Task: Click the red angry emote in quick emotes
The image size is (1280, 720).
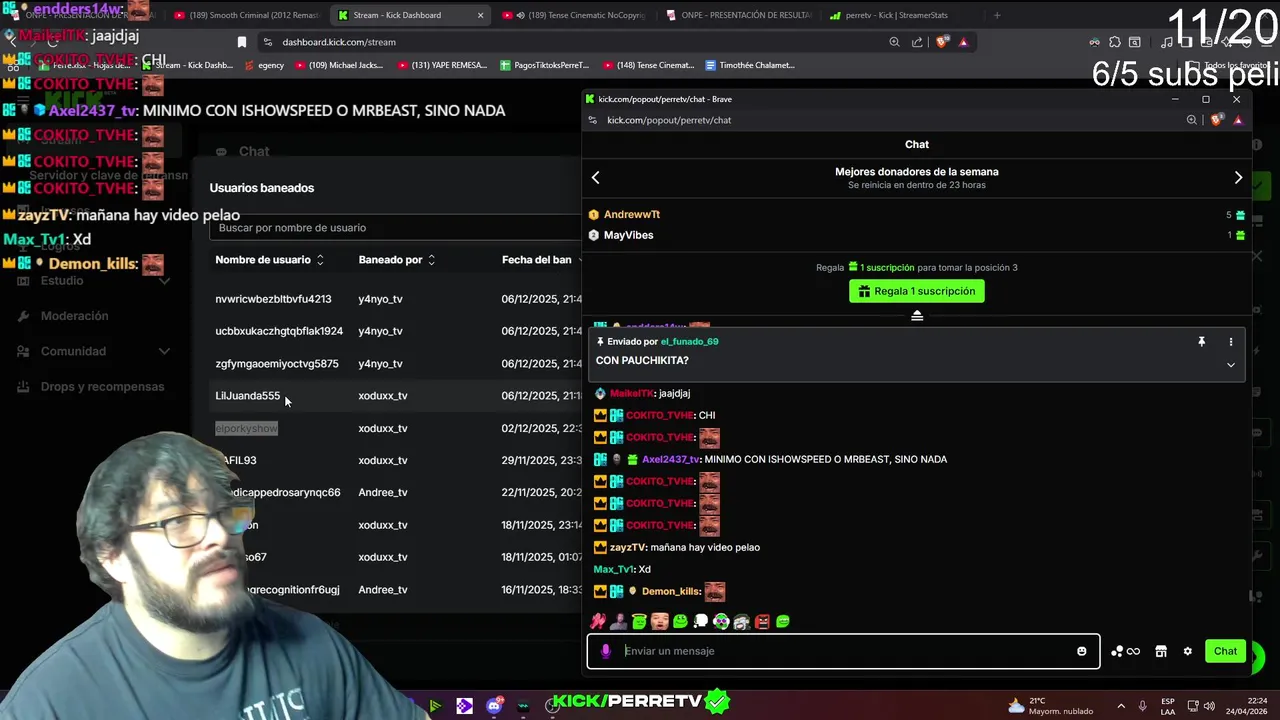Action: pos(762,622)
